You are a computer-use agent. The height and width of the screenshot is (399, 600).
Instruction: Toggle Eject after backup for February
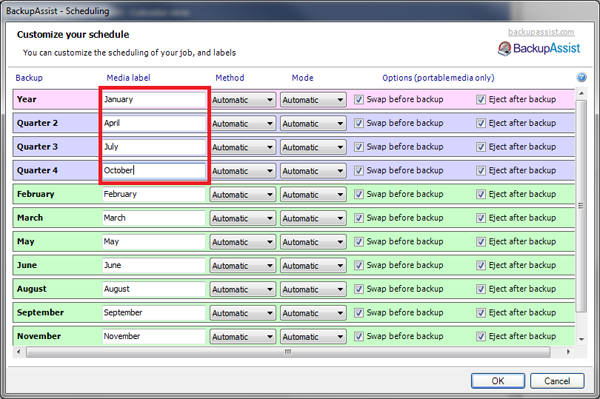[481, 194]
